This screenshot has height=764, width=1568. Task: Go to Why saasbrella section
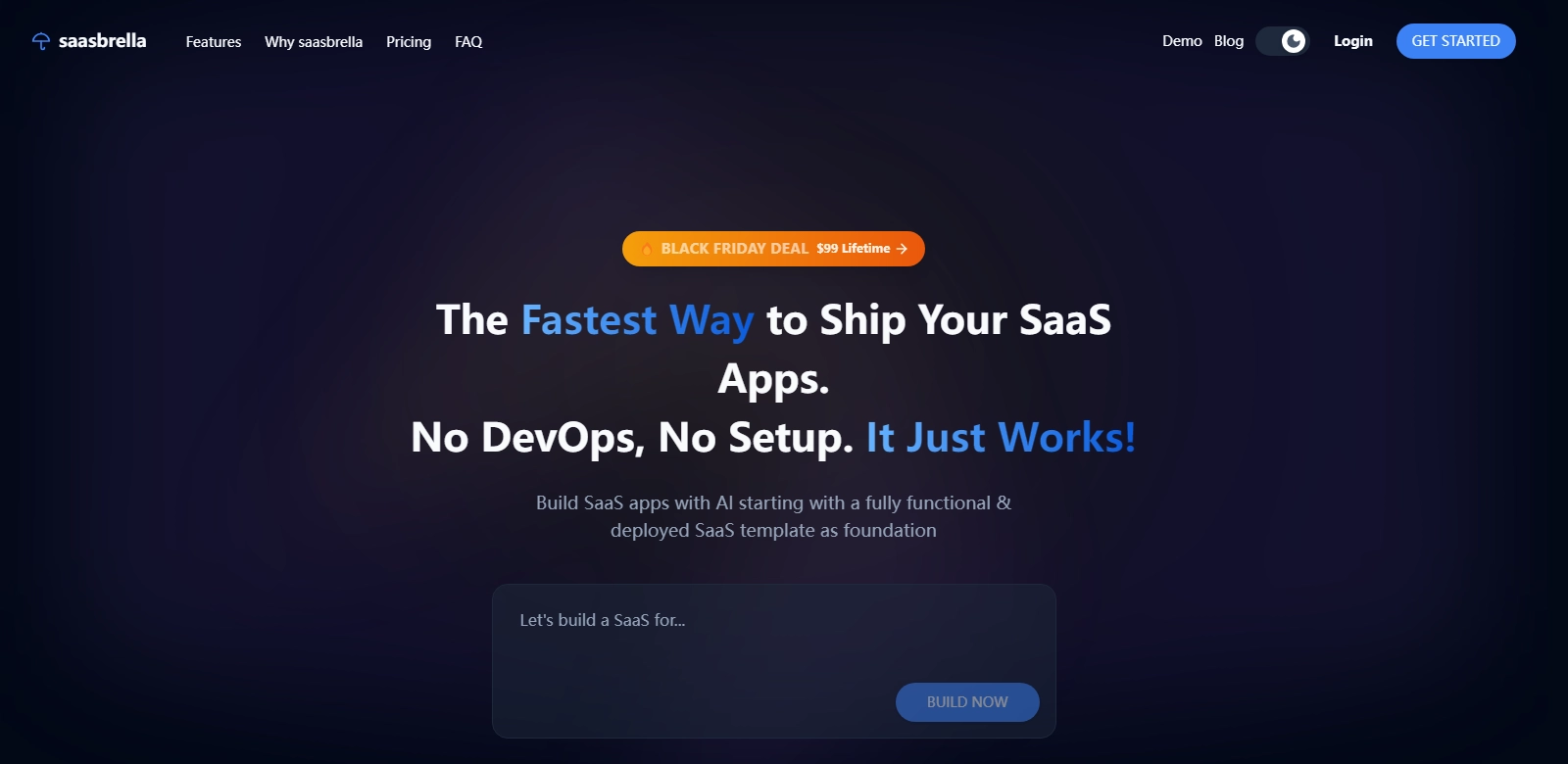(x=314, y=42)
